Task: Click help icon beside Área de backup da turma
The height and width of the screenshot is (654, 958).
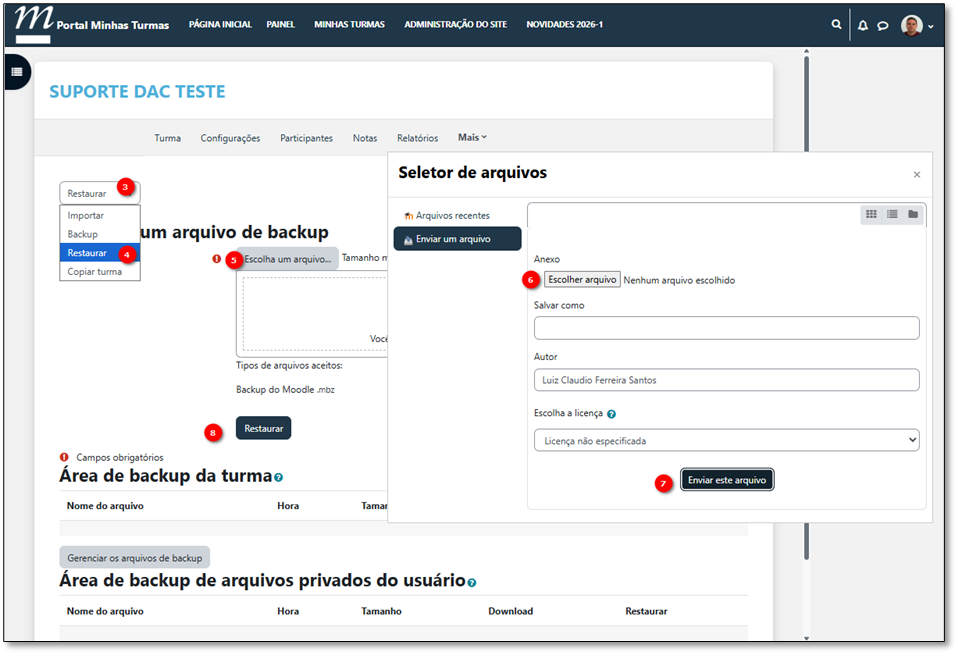Action: coord(278,478)
